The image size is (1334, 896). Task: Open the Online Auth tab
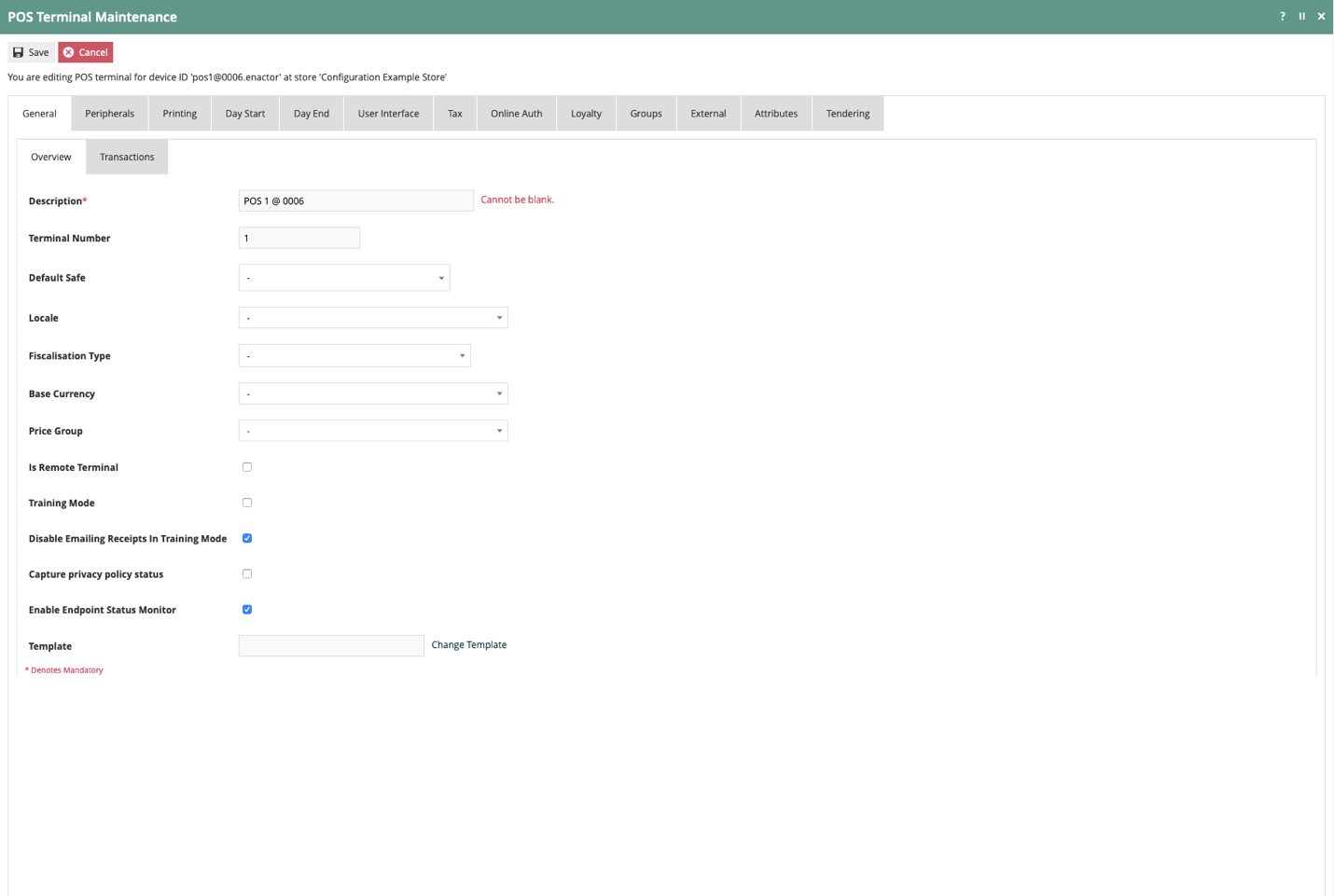[x=517, y=114]
